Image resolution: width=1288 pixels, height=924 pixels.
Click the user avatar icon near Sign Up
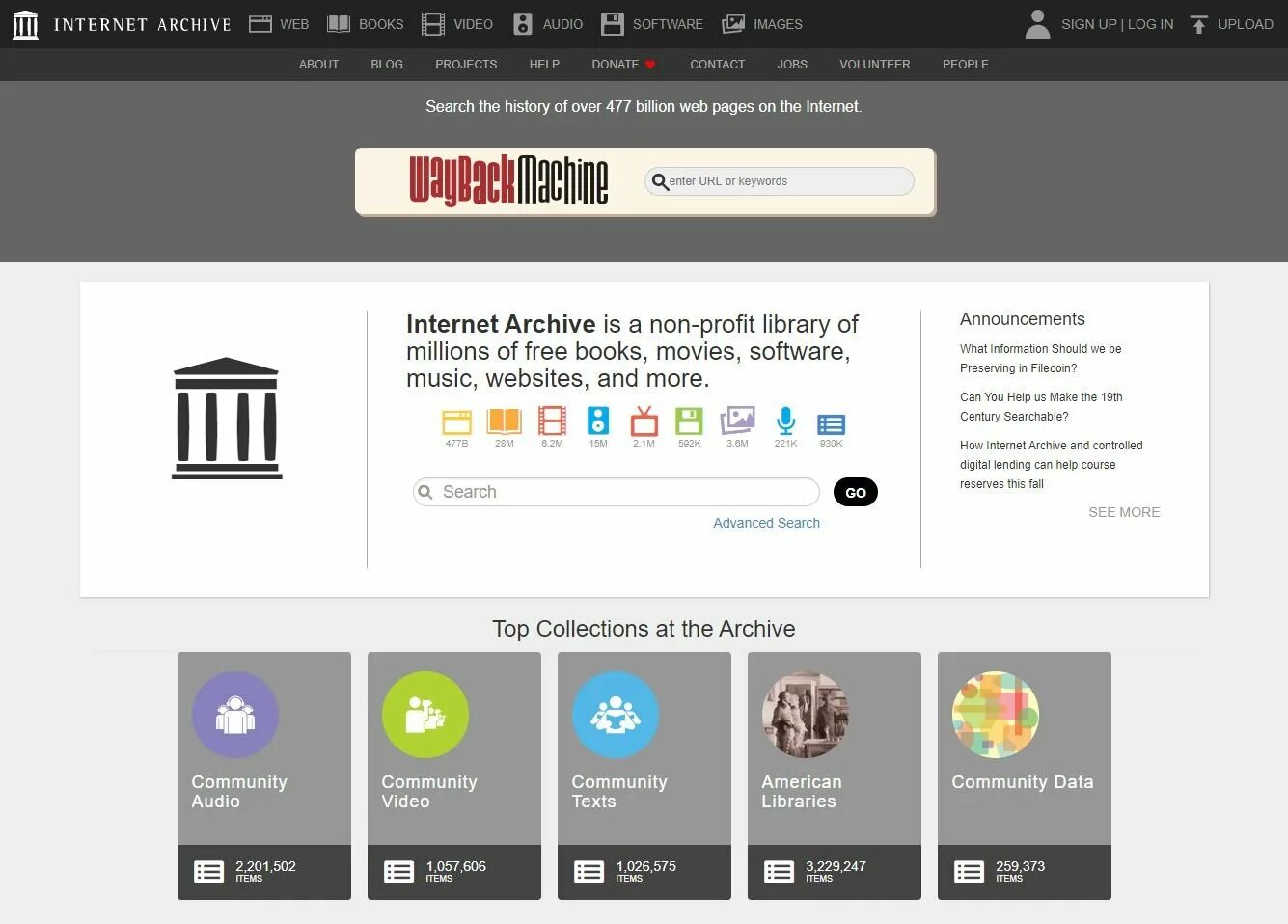click(1037, 24)
